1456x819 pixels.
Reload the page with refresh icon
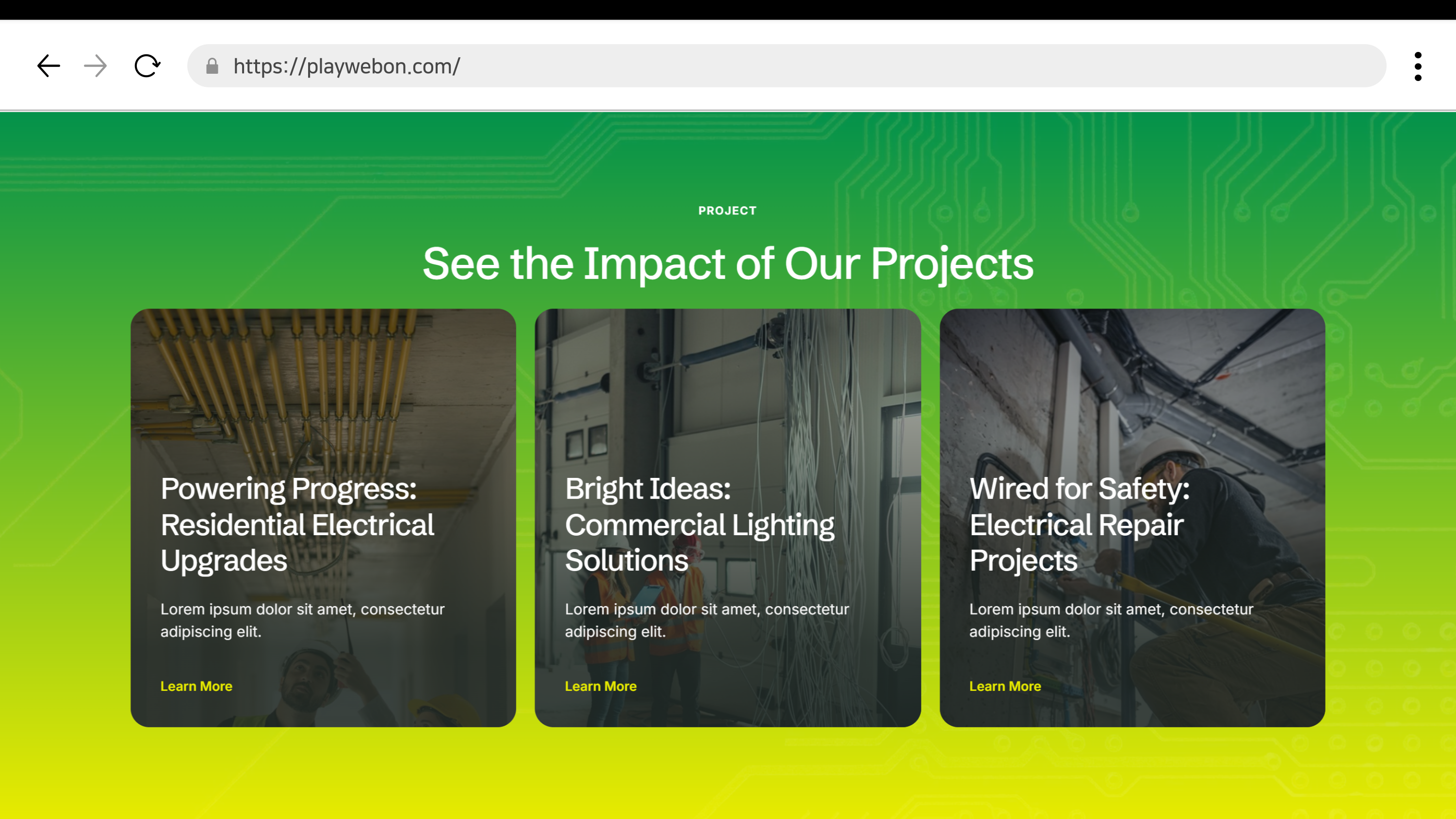(x=147, y=66)
